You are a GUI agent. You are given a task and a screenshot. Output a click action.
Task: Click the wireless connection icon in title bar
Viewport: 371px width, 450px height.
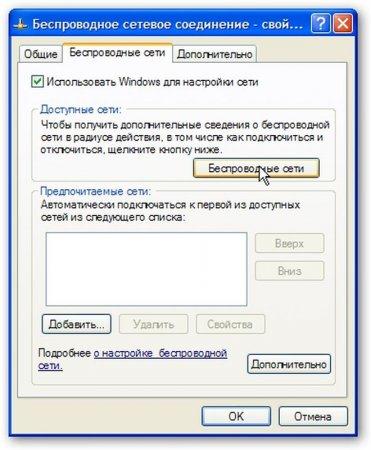[21, 25]
